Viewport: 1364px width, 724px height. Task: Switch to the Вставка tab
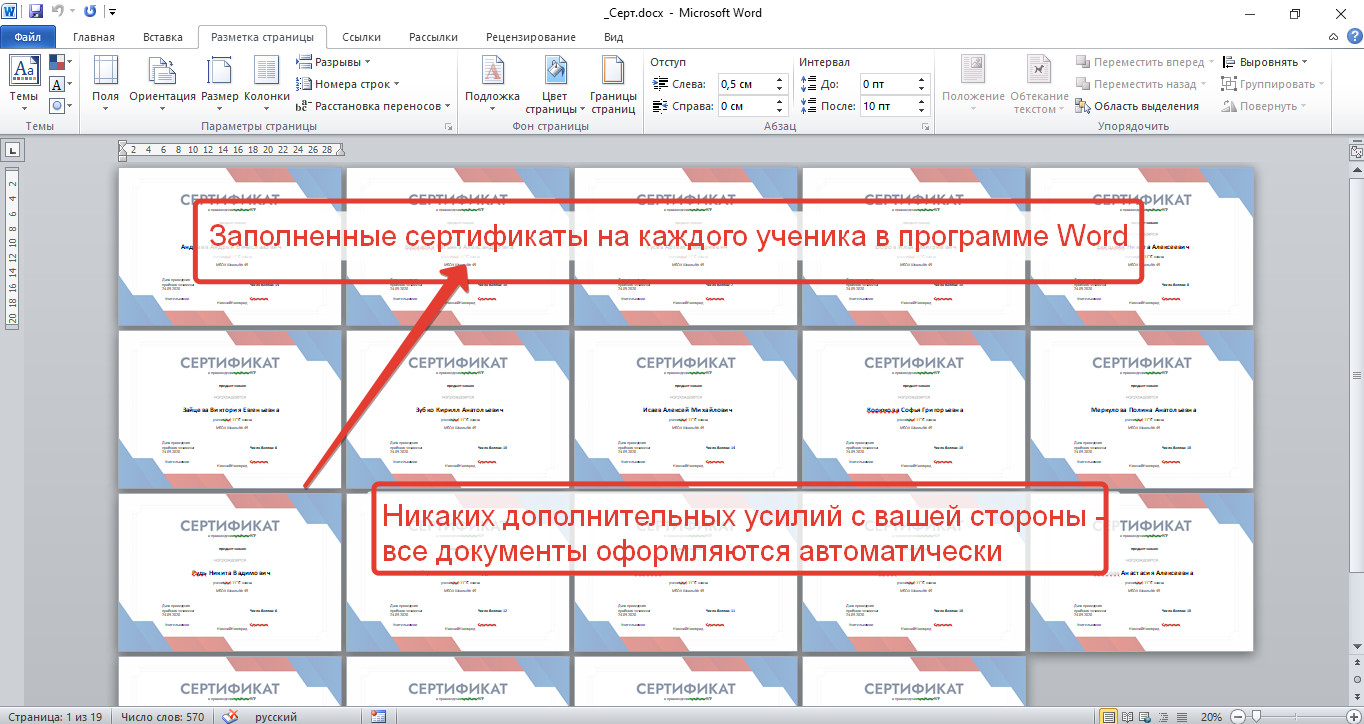coord(162,37)
